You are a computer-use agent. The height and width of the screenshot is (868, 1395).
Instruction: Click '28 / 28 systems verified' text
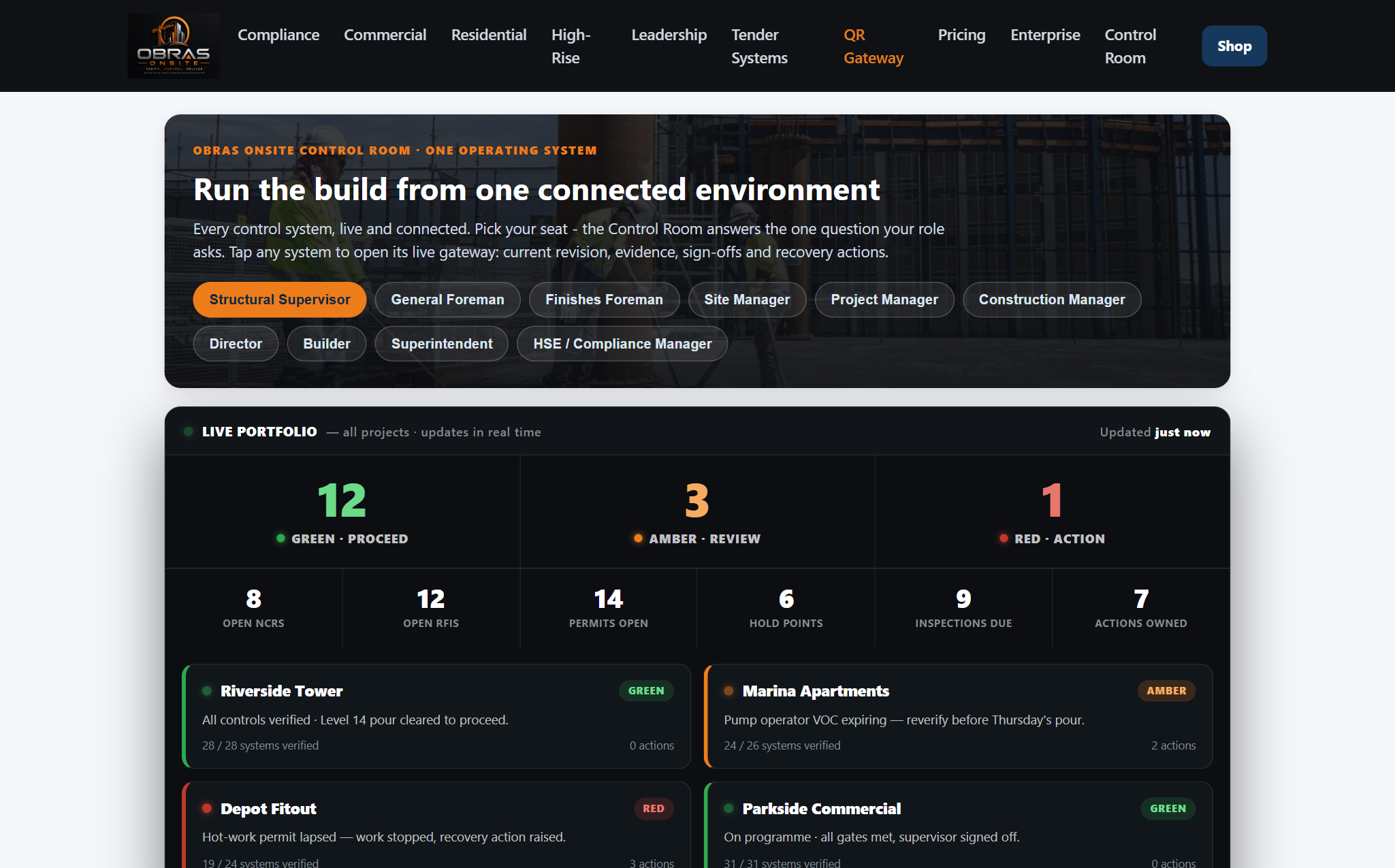pos(260,745)
